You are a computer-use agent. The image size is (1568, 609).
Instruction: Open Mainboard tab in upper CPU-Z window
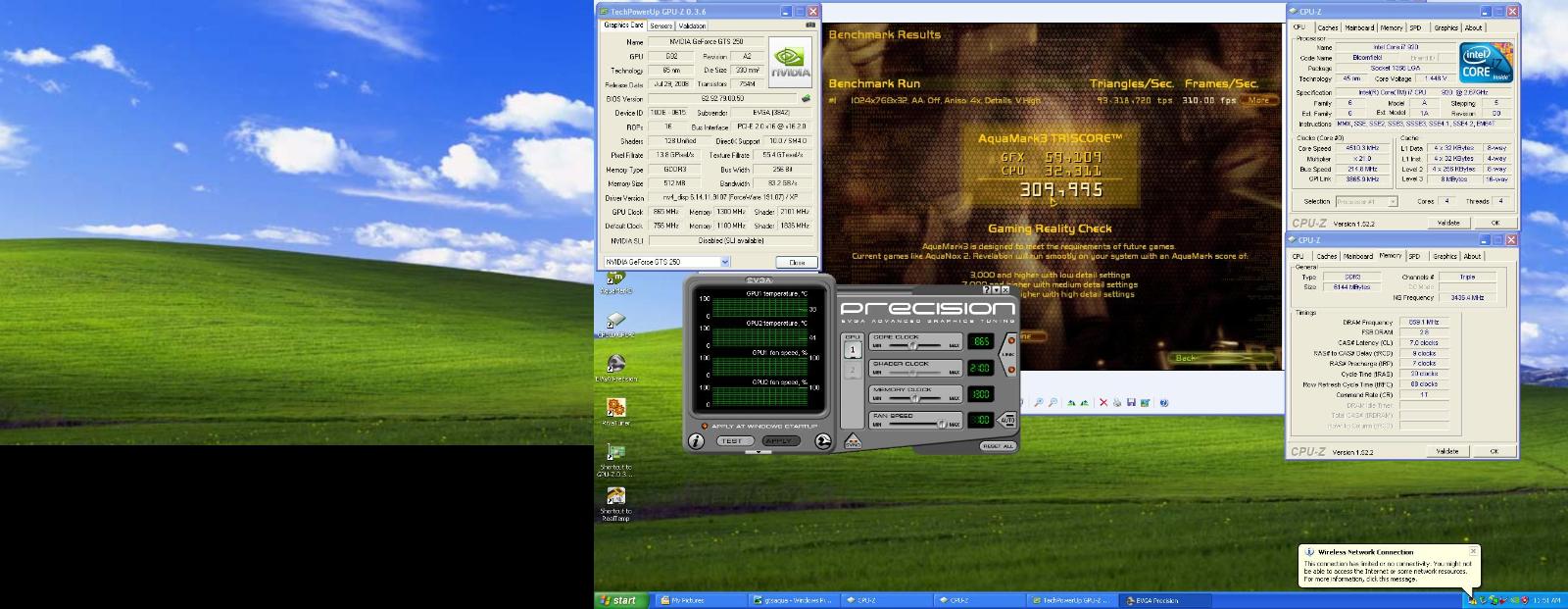click(x=1359, y=27)
